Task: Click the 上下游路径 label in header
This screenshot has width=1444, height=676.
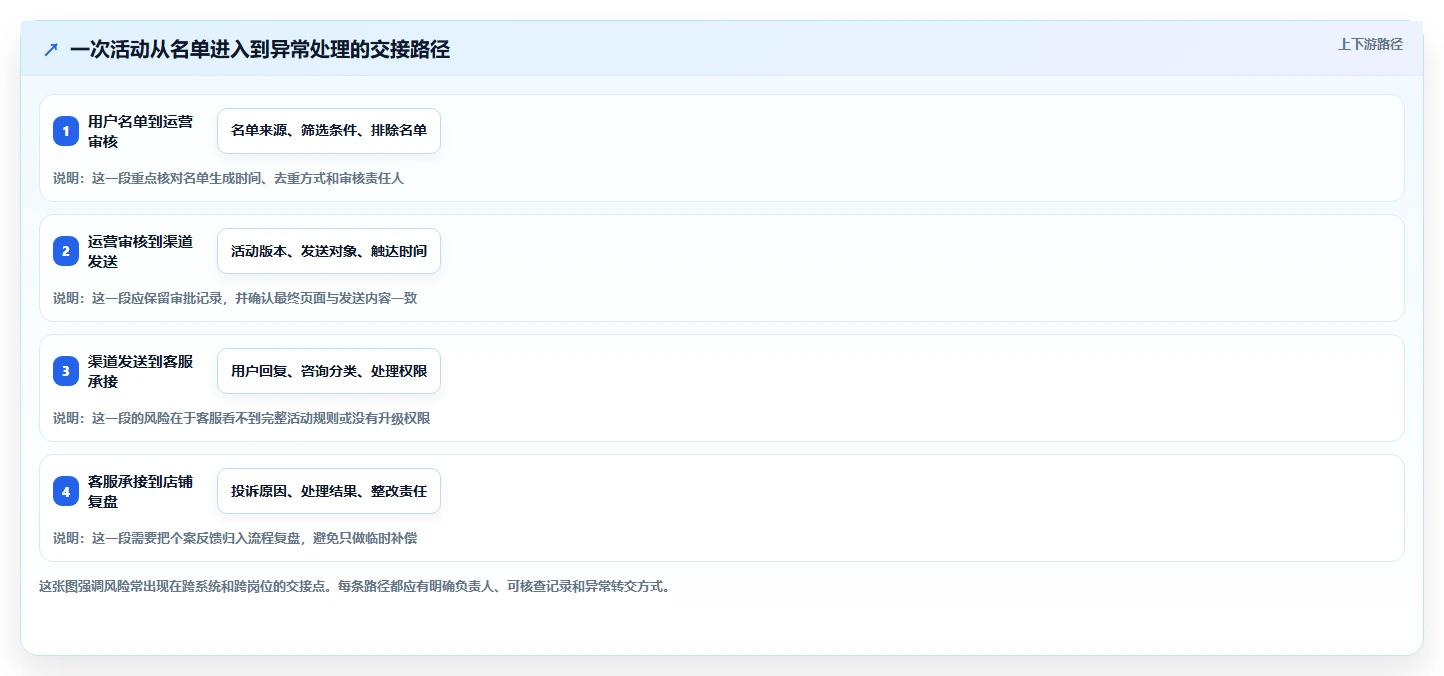Action: point(1370,44)
